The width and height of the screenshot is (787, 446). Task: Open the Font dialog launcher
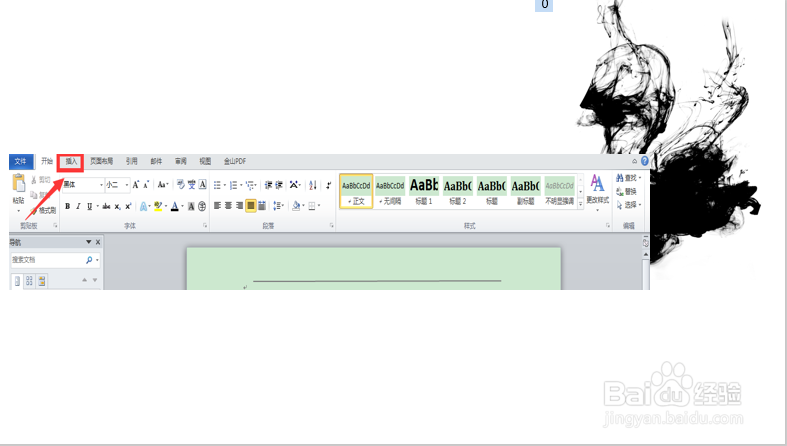pyautogui.click(x=205, y=226)
